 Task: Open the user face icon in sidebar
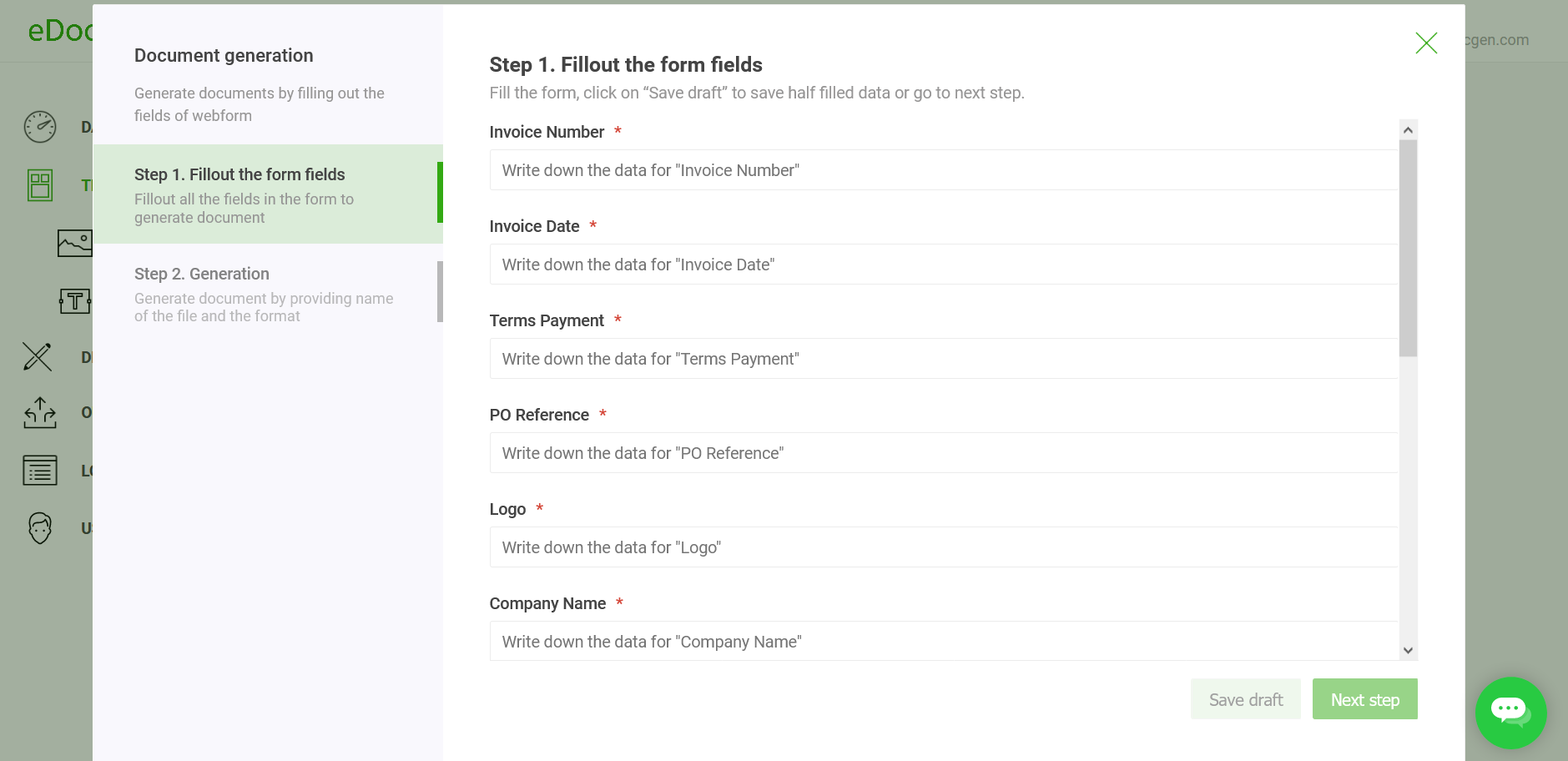40,528
